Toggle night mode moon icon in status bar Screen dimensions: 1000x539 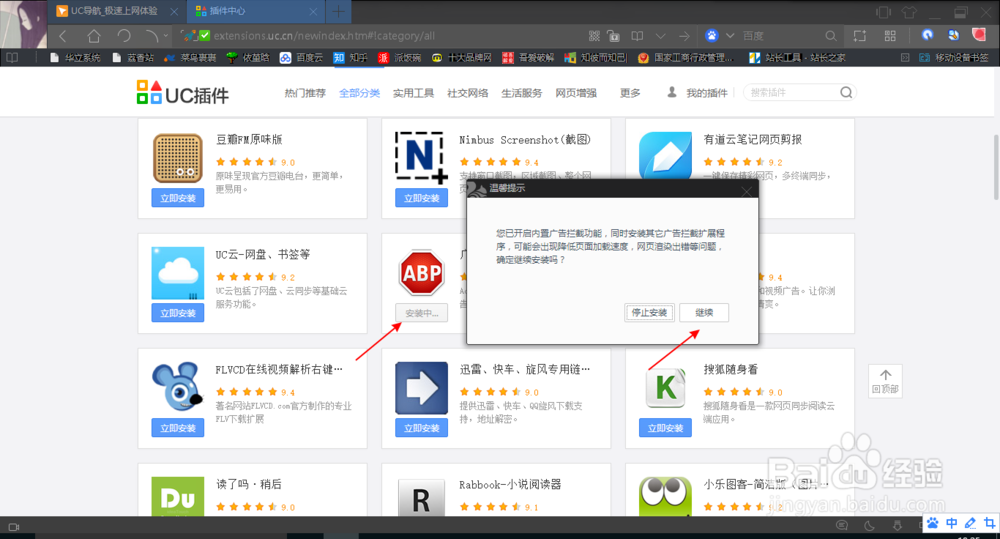click(x=869, y=526)
